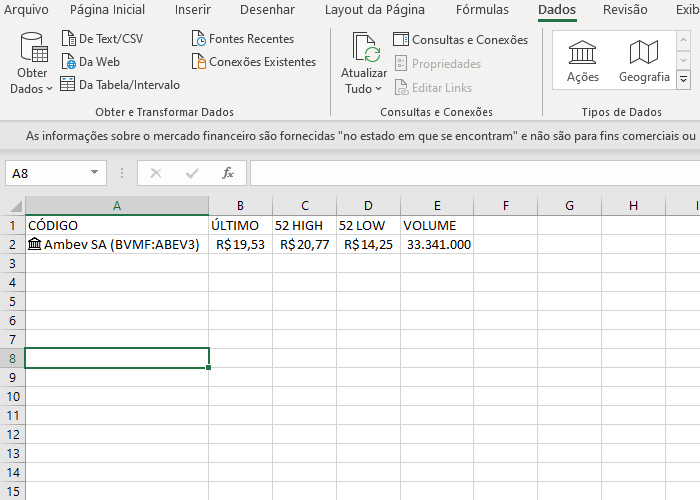This screenshot has height=500, width=700.
Task: Open the Arquivo tab
Action: (26, 9)
